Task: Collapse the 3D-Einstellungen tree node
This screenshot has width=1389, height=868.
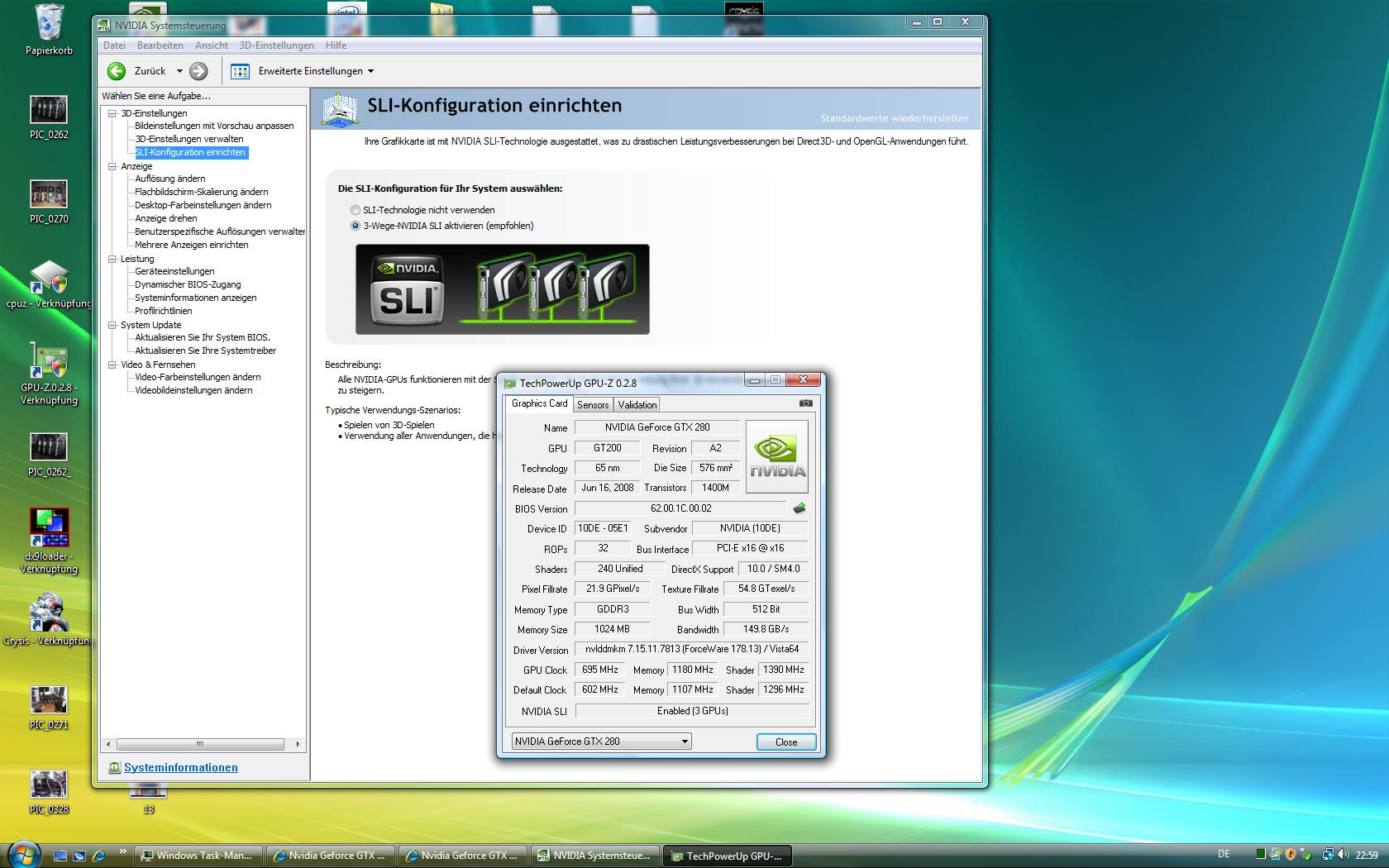Action: [112, 113]
